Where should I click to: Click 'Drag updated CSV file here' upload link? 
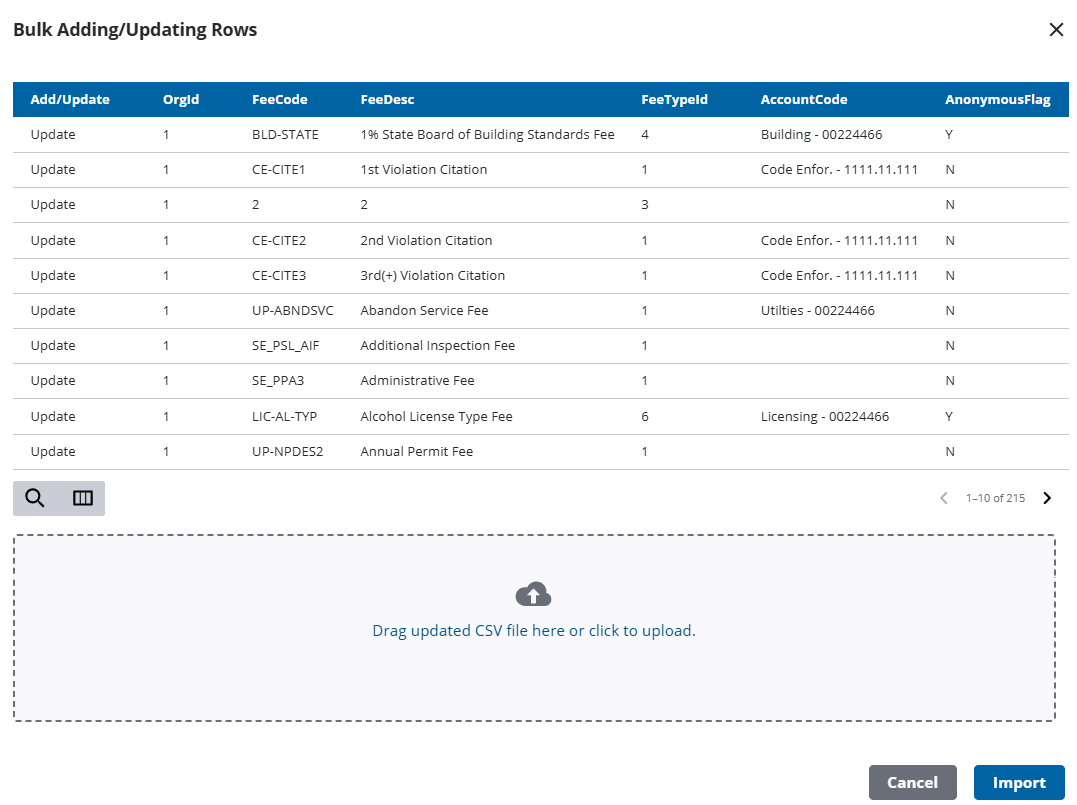[533, 631]
